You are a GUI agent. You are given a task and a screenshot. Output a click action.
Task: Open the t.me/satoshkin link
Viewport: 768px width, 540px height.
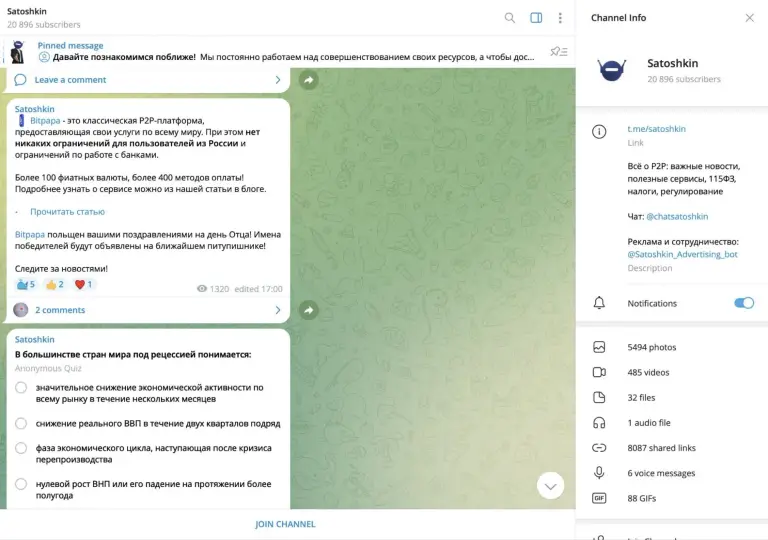point(656,129)
